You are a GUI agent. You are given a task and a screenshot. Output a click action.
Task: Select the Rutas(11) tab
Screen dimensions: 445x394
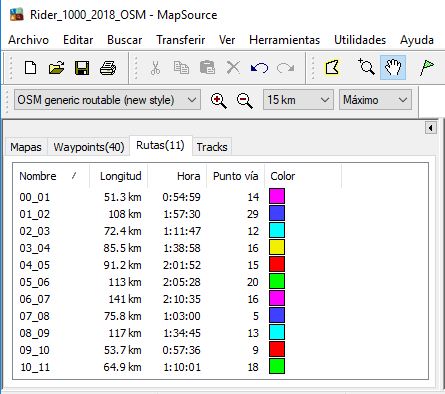(160, 145)
